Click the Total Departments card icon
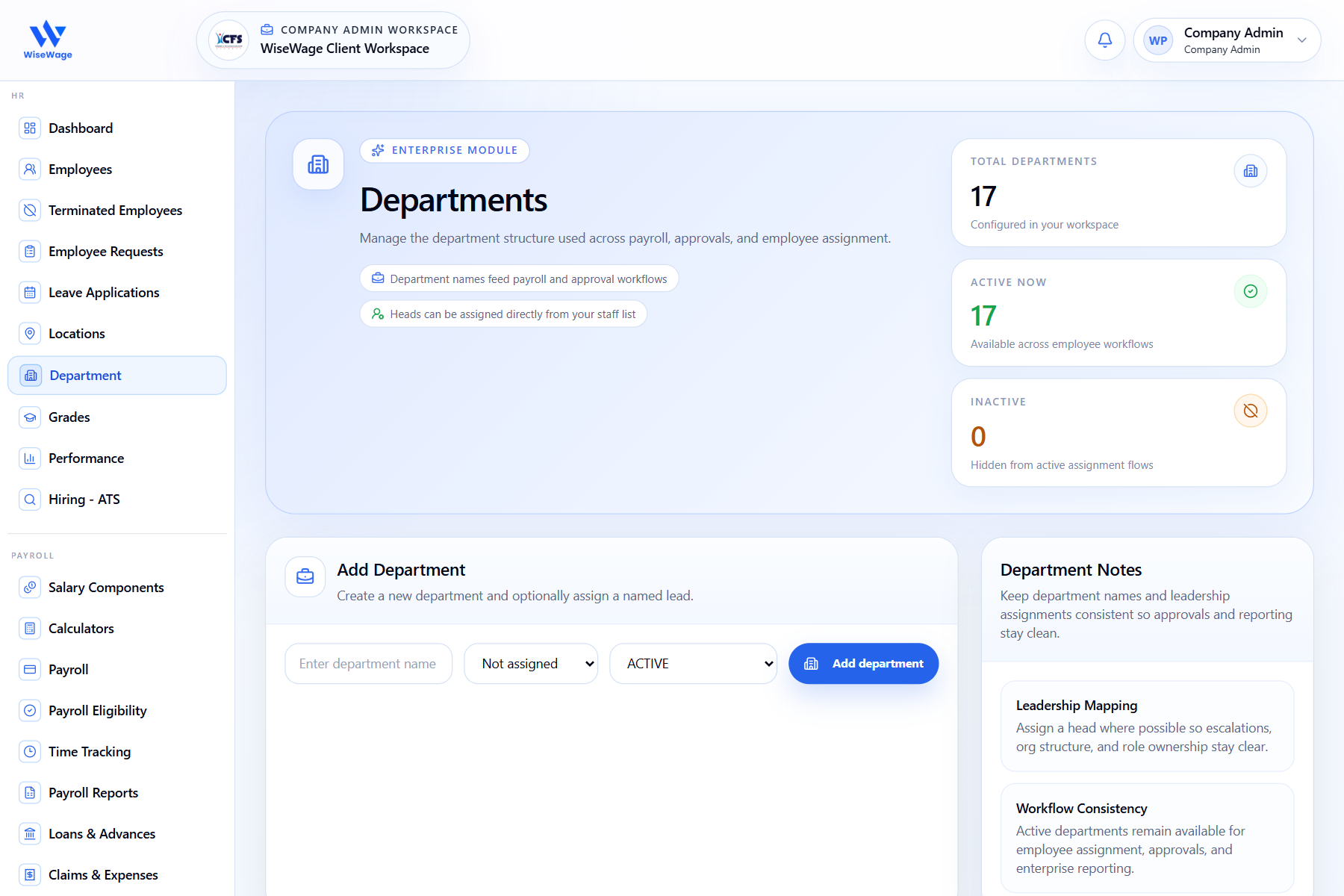Screen dimensions: 1344x896 pyautogui.click(x=1251, y=171)
